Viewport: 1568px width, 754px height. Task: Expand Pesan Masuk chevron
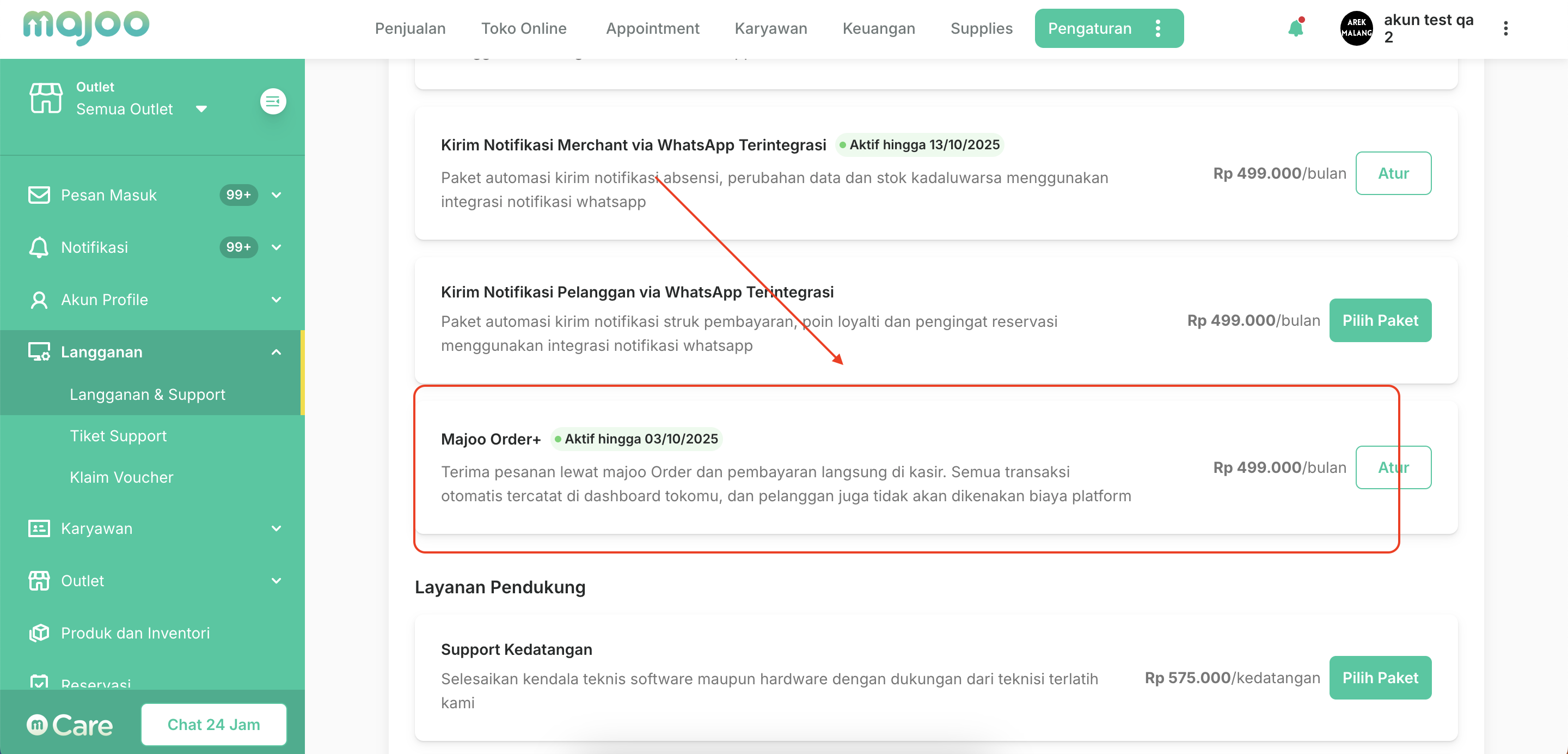(277, 195)
